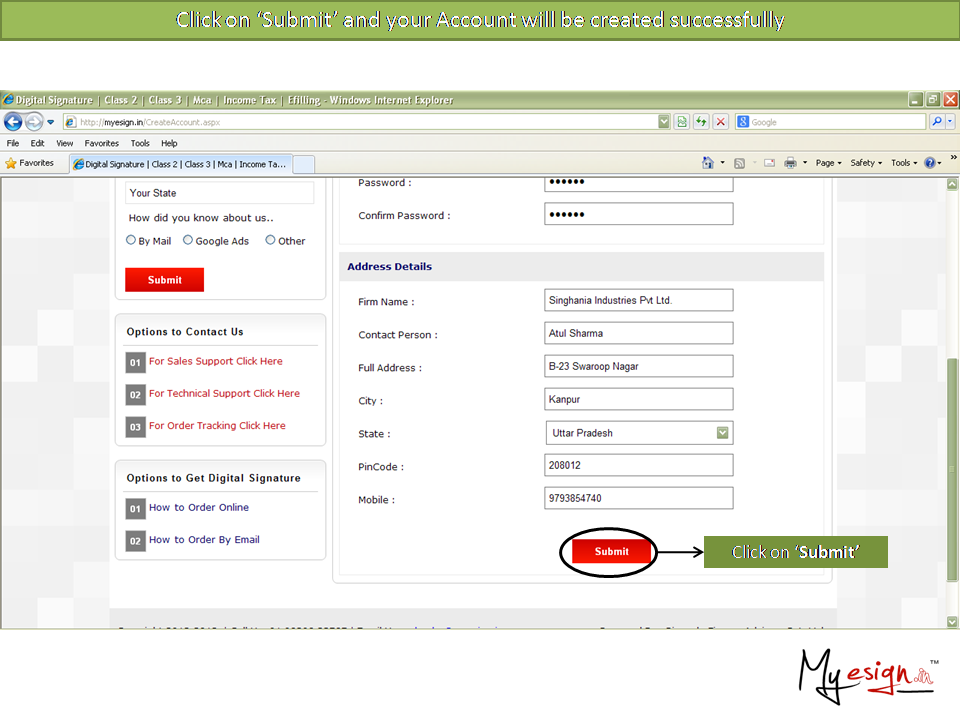Open the Home page icon
The image size is (960, 720).
(708, 163)
